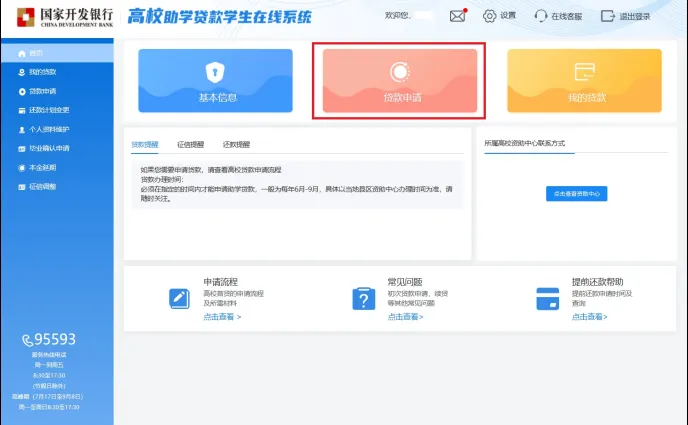Click the 申请流程 pencil icon

pyautogui.click(x=180, y=298)
